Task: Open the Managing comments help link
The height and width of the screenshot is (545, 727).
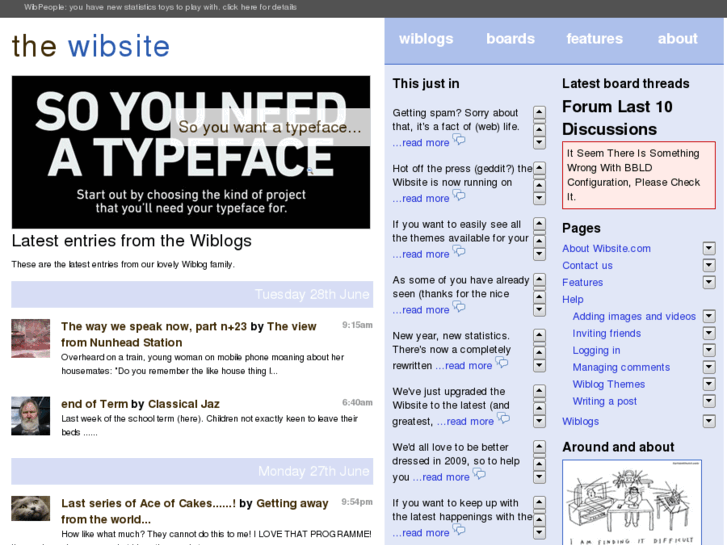Action: 621,367
